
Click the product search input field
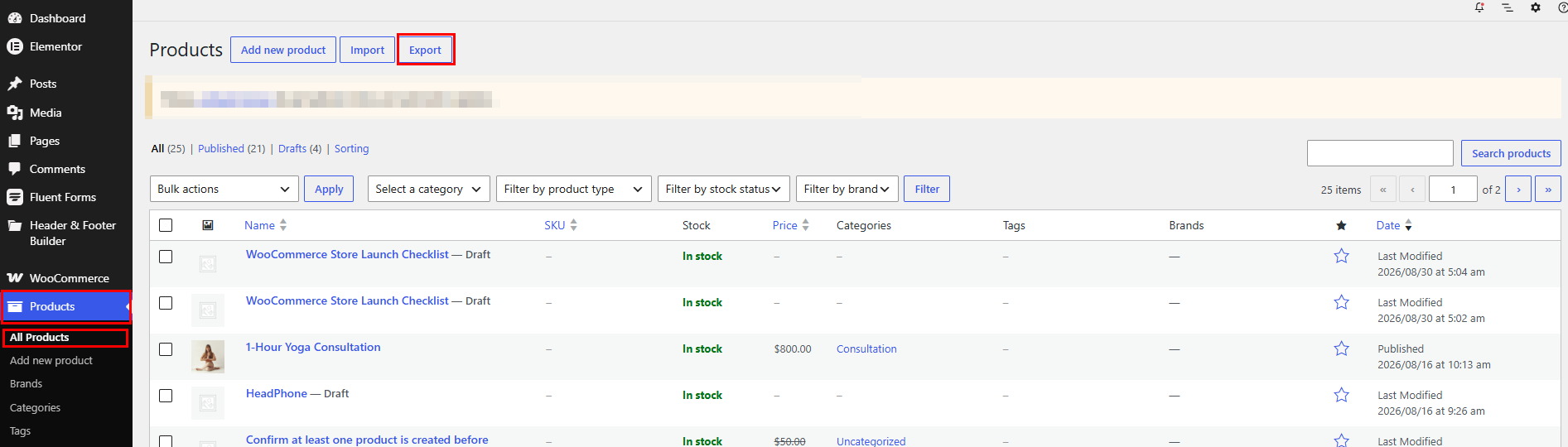1380,153
